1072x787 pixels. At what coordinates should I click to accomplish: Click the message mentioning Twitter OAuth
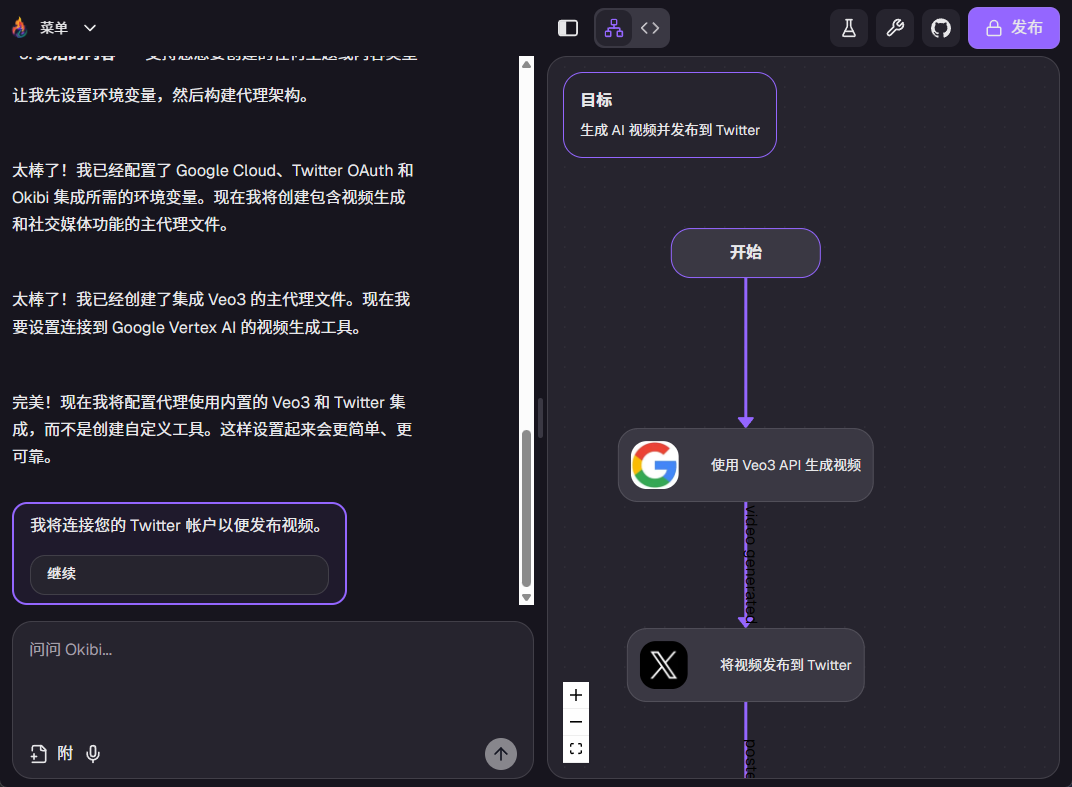[x=213, y=198]
